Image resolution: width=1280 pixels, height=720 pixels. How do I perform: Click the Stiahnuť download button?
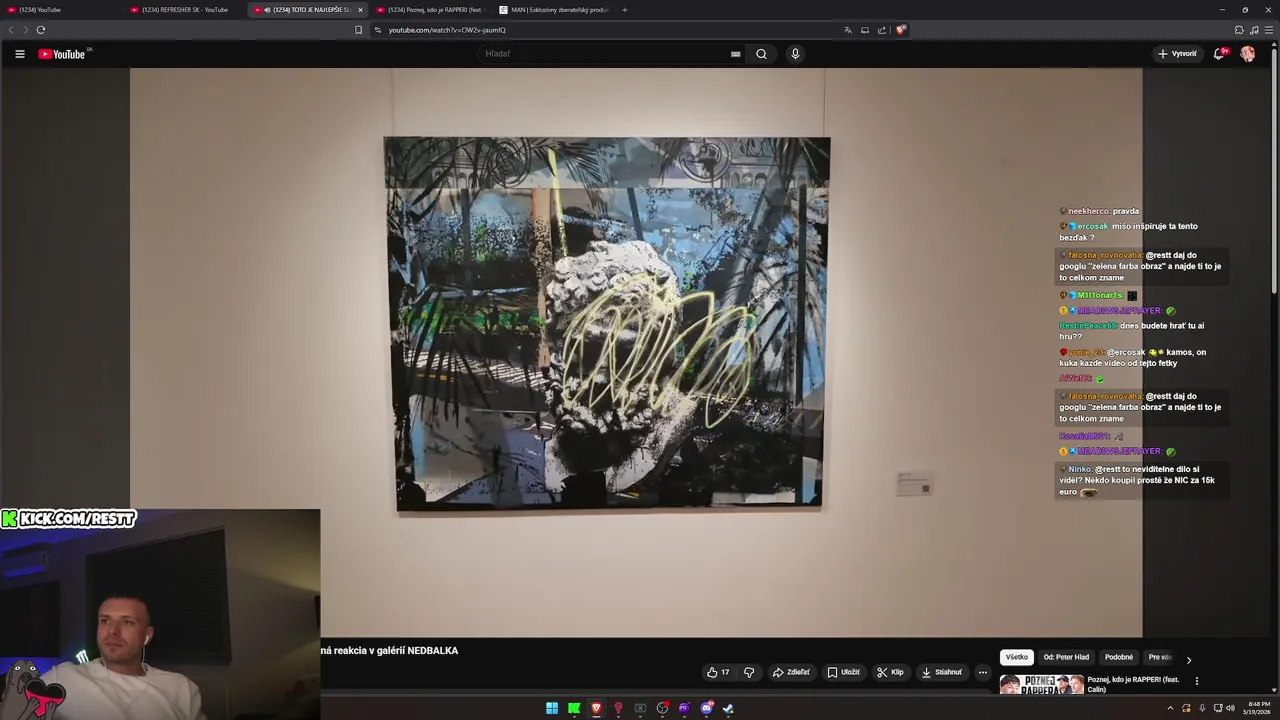[941, 672]
